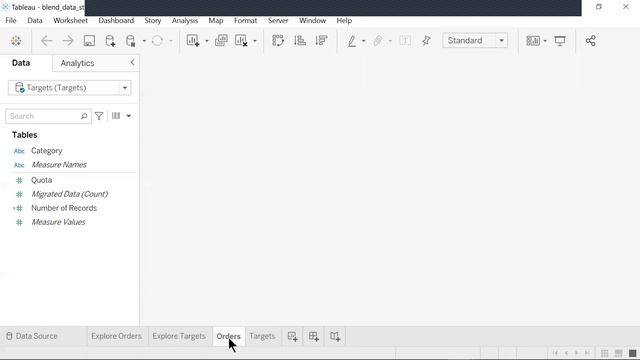Show the filmstrip view icon
Image resolution: width=640 pixels, height=360 pixels.
tap(618, 353)
